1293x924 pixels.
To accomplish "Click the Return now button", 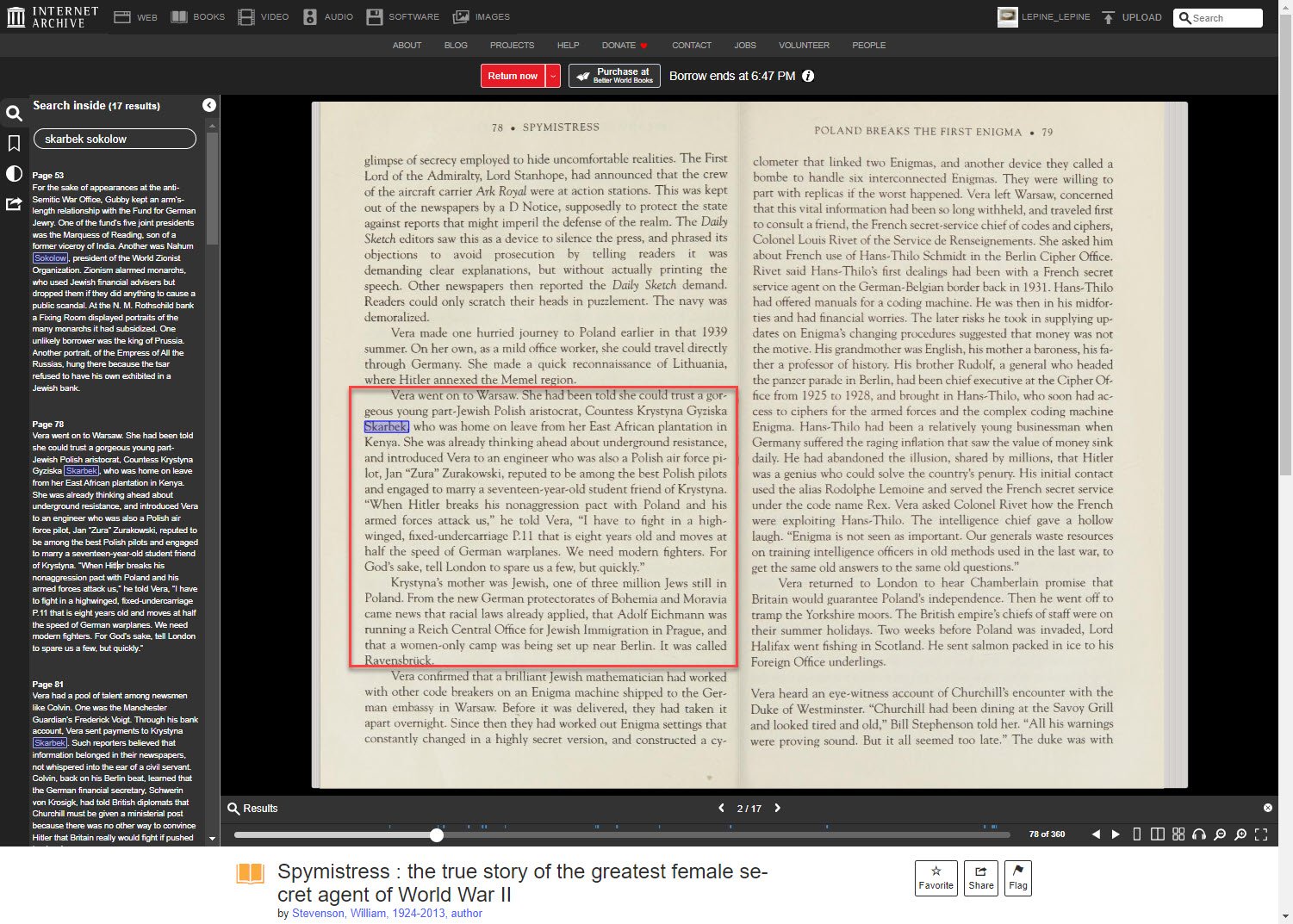I will pyautogui.click(x=513, y=76).
